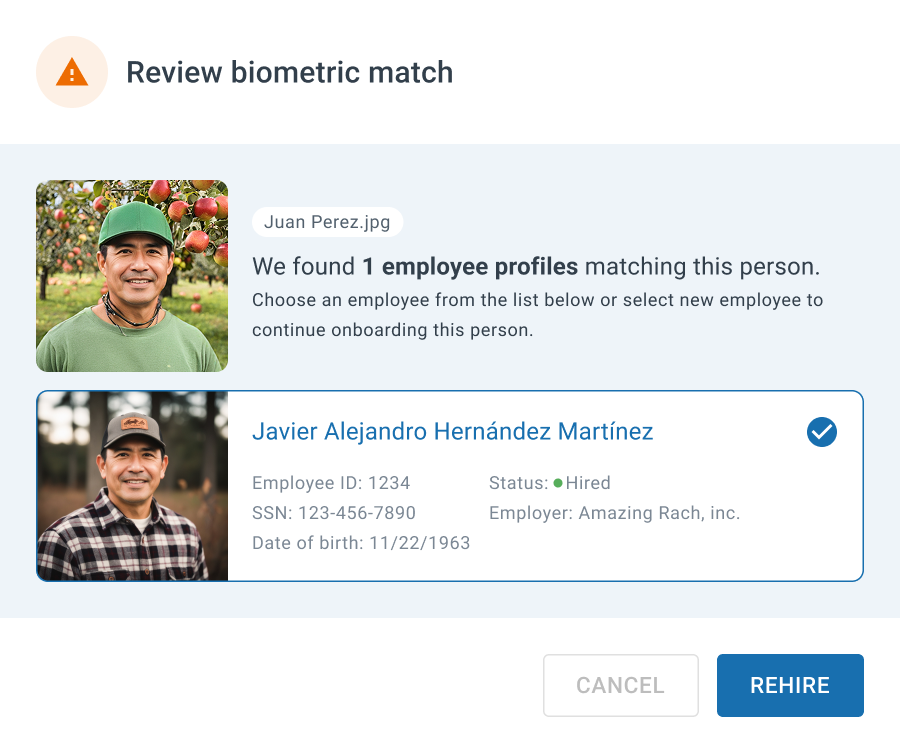Click the Date of birth 11/22/1963 text

pos(360,543)
